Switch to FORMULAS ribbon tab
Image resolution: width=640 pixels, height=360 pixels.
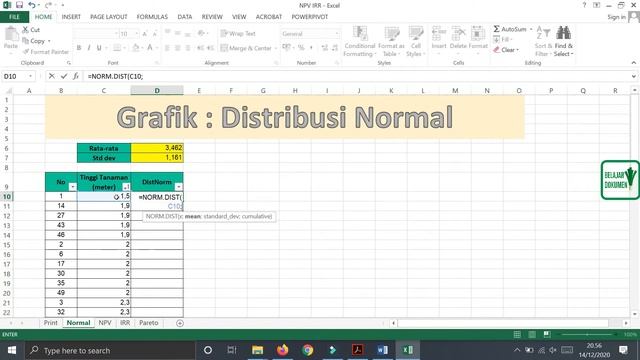click(152, 17)
